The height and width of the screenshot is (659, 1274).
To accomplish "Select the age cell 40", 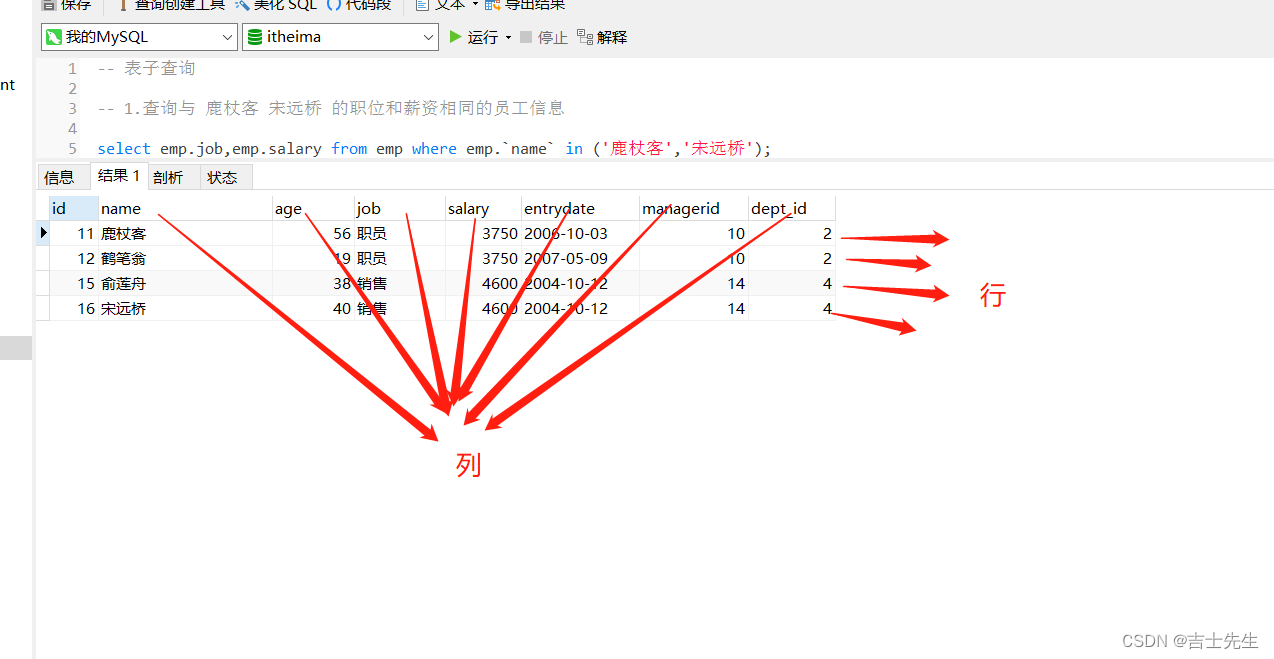I will (x=313, y=308).
